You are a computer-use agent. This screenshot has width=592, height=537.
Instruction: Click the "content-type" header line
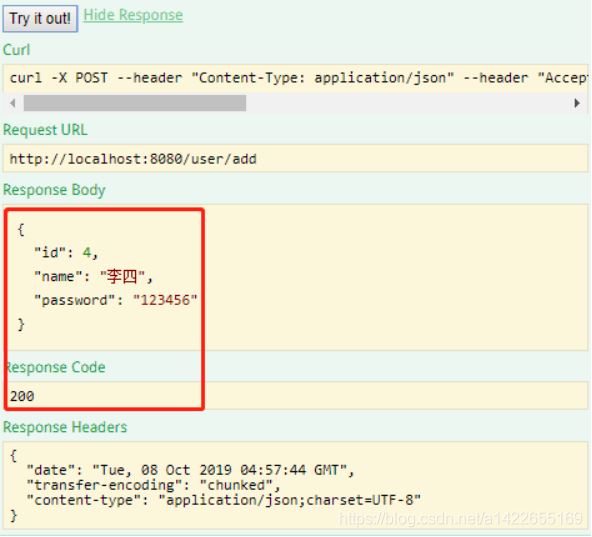[x=224, y=500]
